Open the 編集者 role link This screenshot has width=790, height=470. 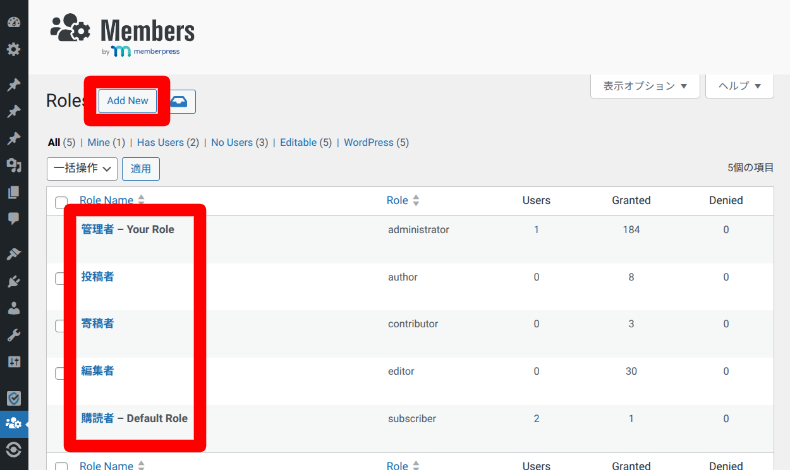coord(97,371)
